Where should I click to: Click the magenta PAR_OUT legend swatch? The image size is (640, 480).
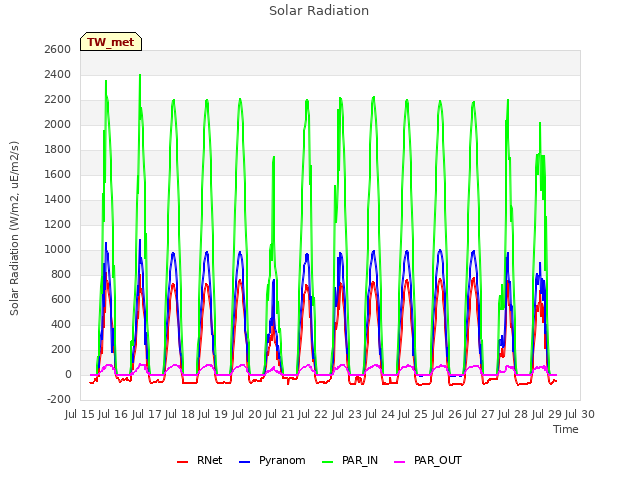399,462
